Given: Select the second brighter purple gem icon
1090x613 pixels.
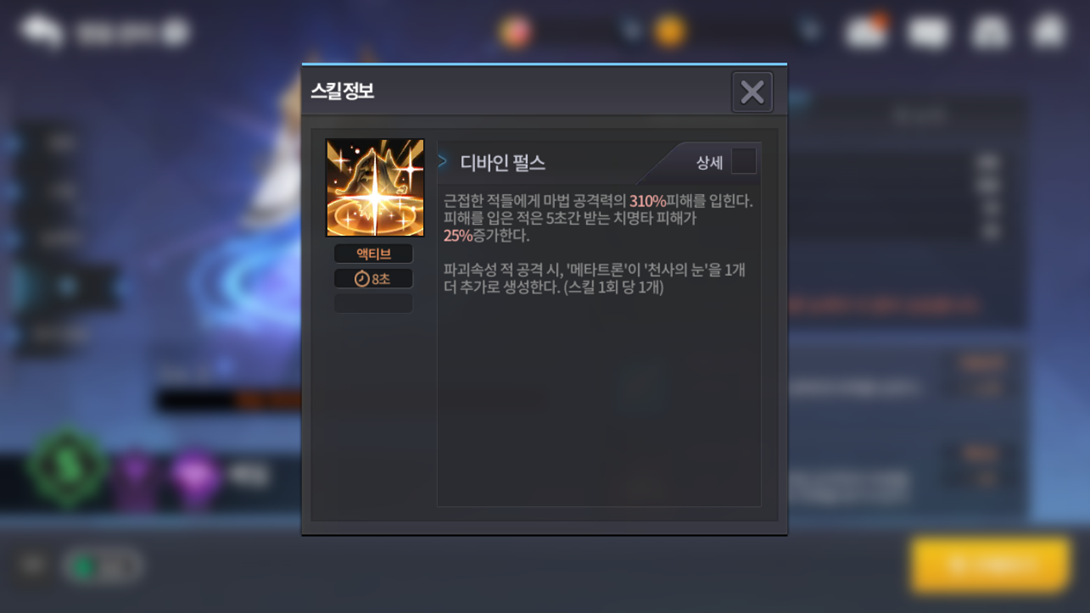Looking at the screenshot, I should (x=195, y=476).
